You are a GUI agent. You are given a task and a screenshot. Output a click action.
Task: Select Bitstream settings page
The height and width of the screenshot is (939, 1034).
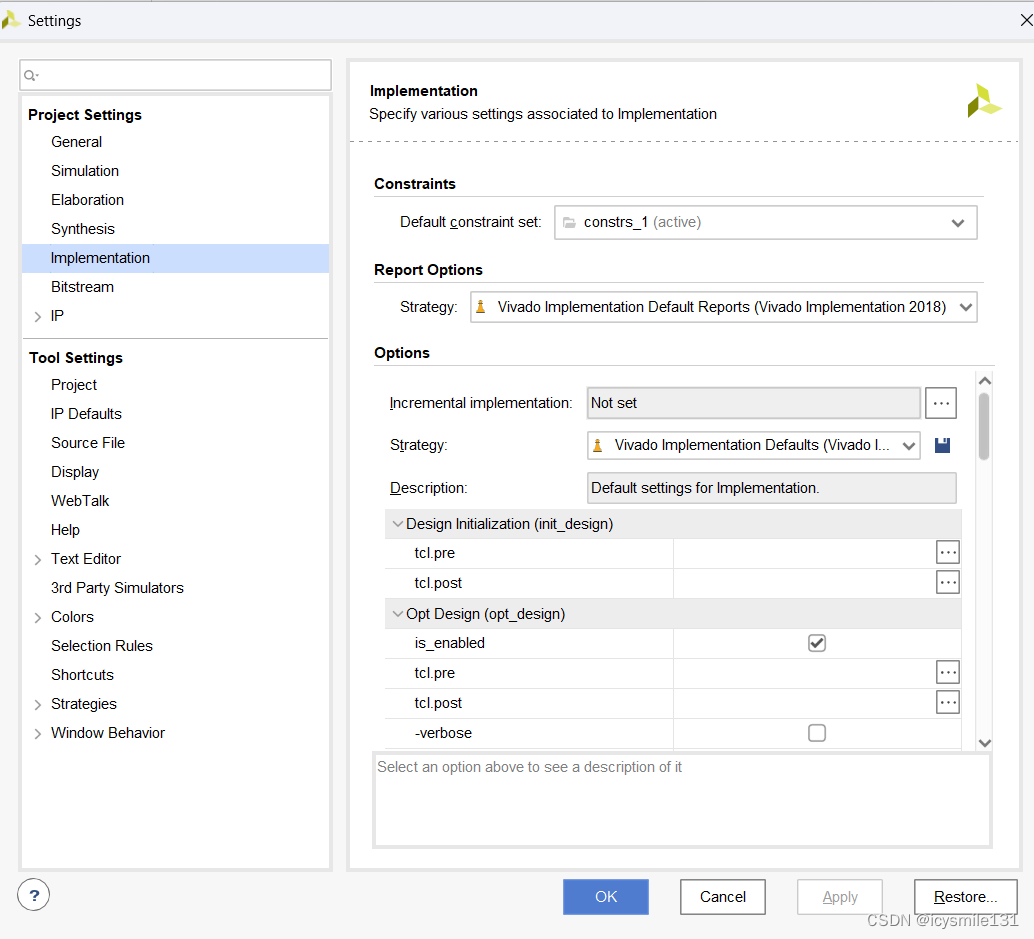coord(82,287)
